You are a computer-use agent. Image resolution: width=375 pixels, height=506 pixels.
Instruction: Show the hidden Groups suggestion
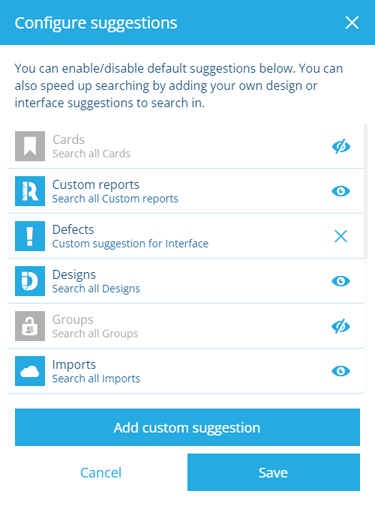[341, 326]
